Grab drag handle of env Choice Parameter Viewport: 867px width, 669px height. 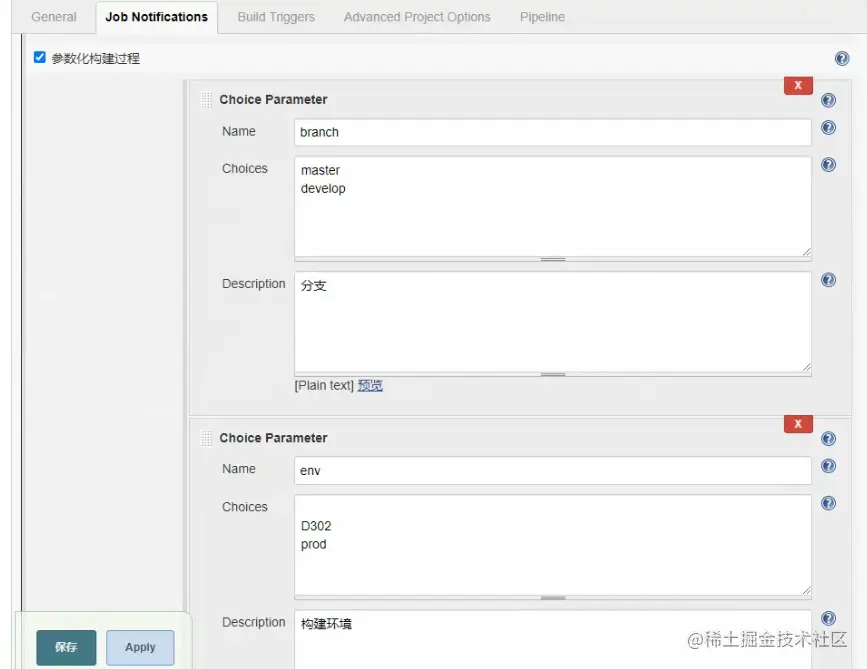(206, 438)
